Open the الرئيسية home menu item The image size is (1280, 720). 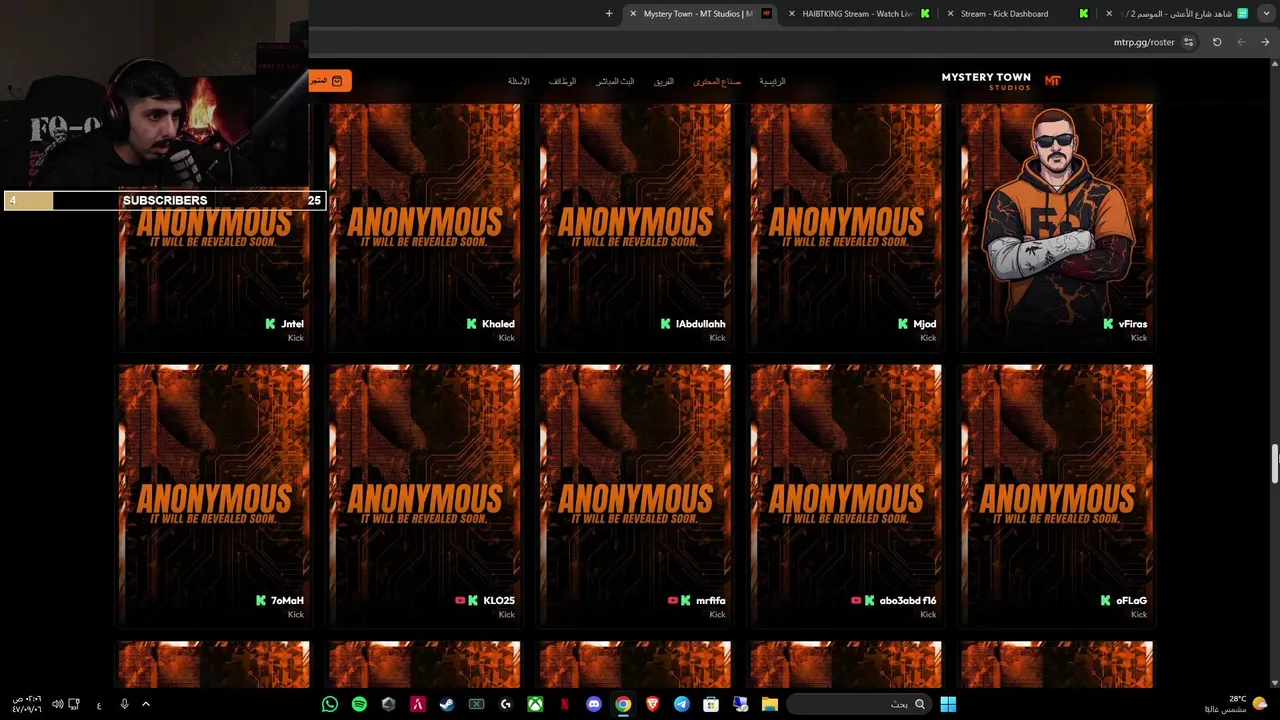(772, 81)
